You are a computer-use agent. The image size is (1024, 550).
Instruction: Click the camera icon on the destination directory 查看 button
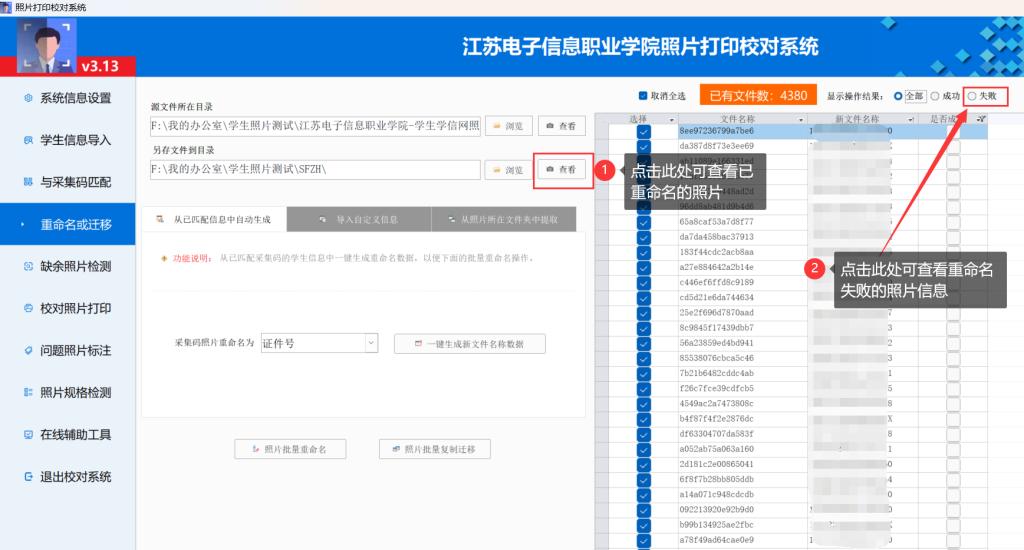(x=550, y=169)
